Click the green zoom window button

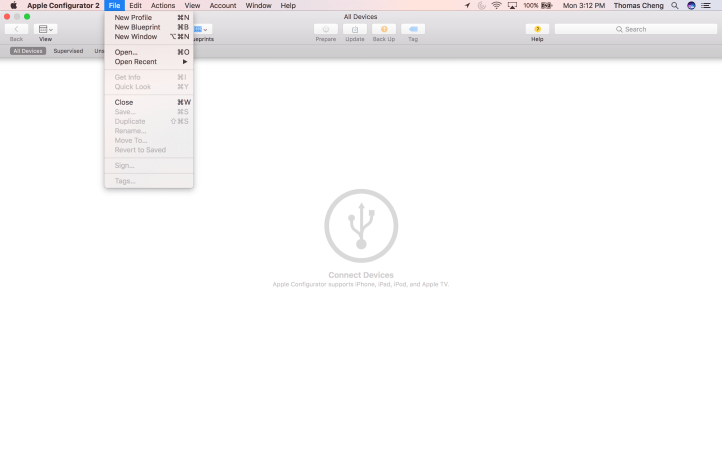point(27,17)
